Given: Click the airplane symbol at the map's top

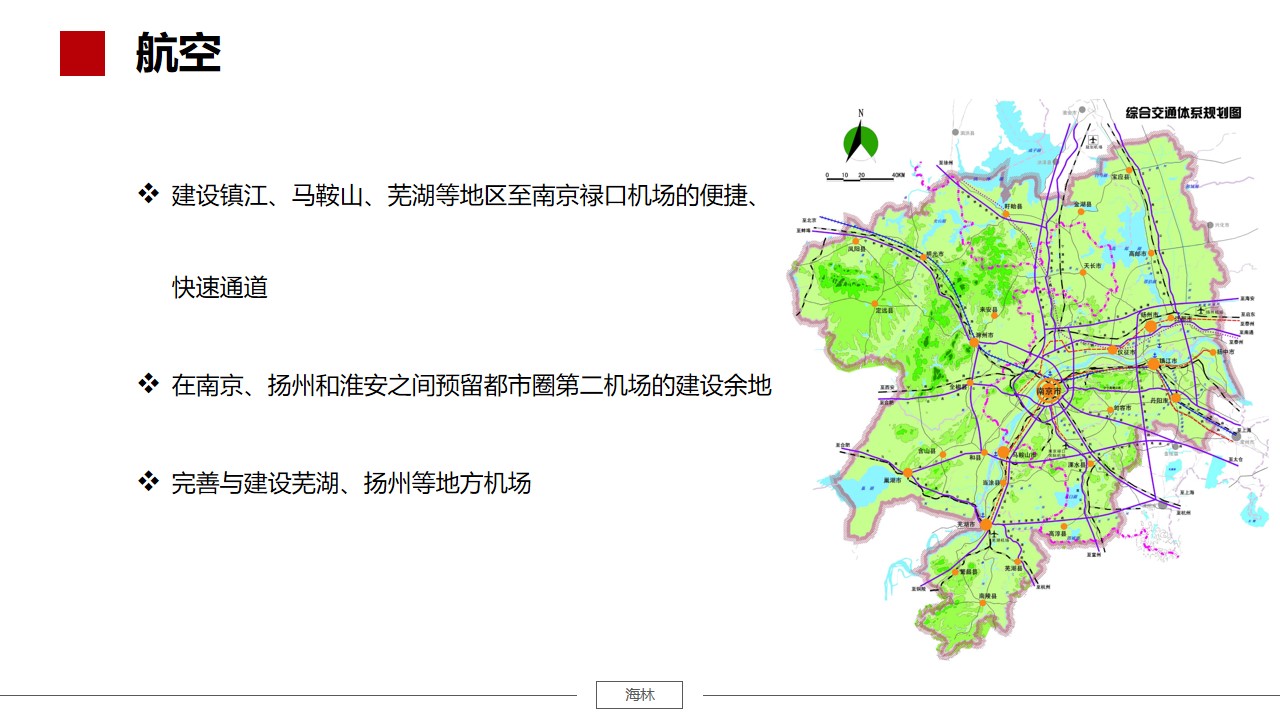Looking at the screenshot, I should (1094, 139).
